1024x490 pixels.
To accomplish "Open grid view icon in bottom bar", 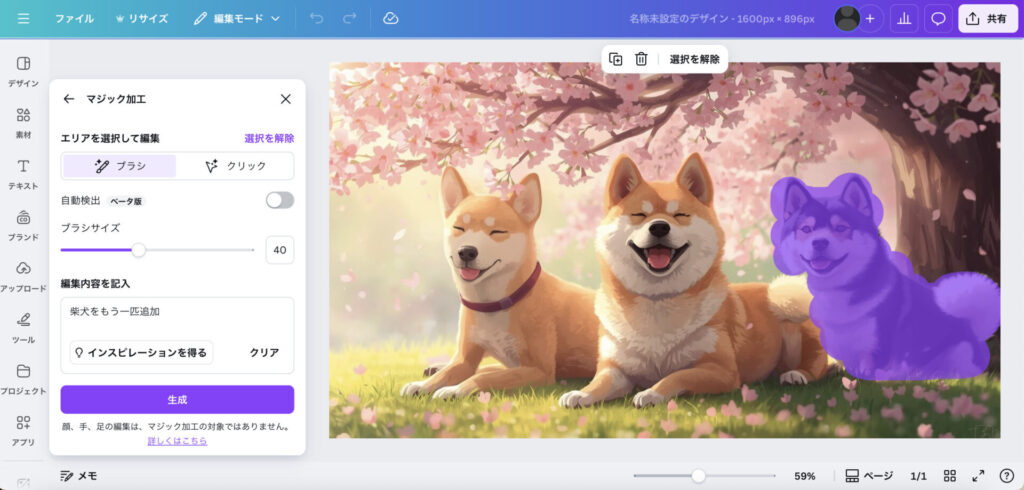I will click(x=950, y=476).
